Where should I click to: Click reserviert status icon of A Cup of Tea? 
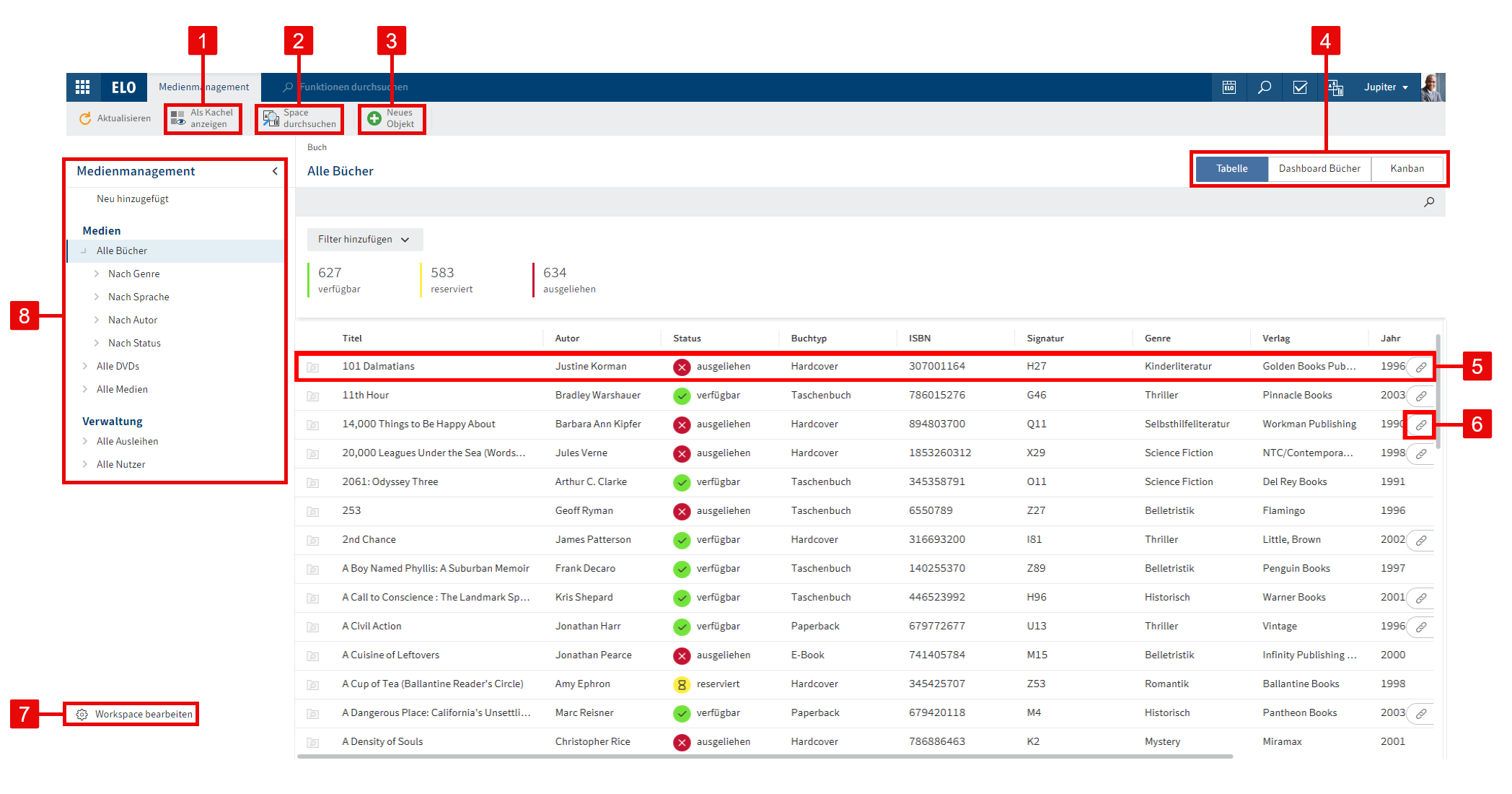point(682,685)
